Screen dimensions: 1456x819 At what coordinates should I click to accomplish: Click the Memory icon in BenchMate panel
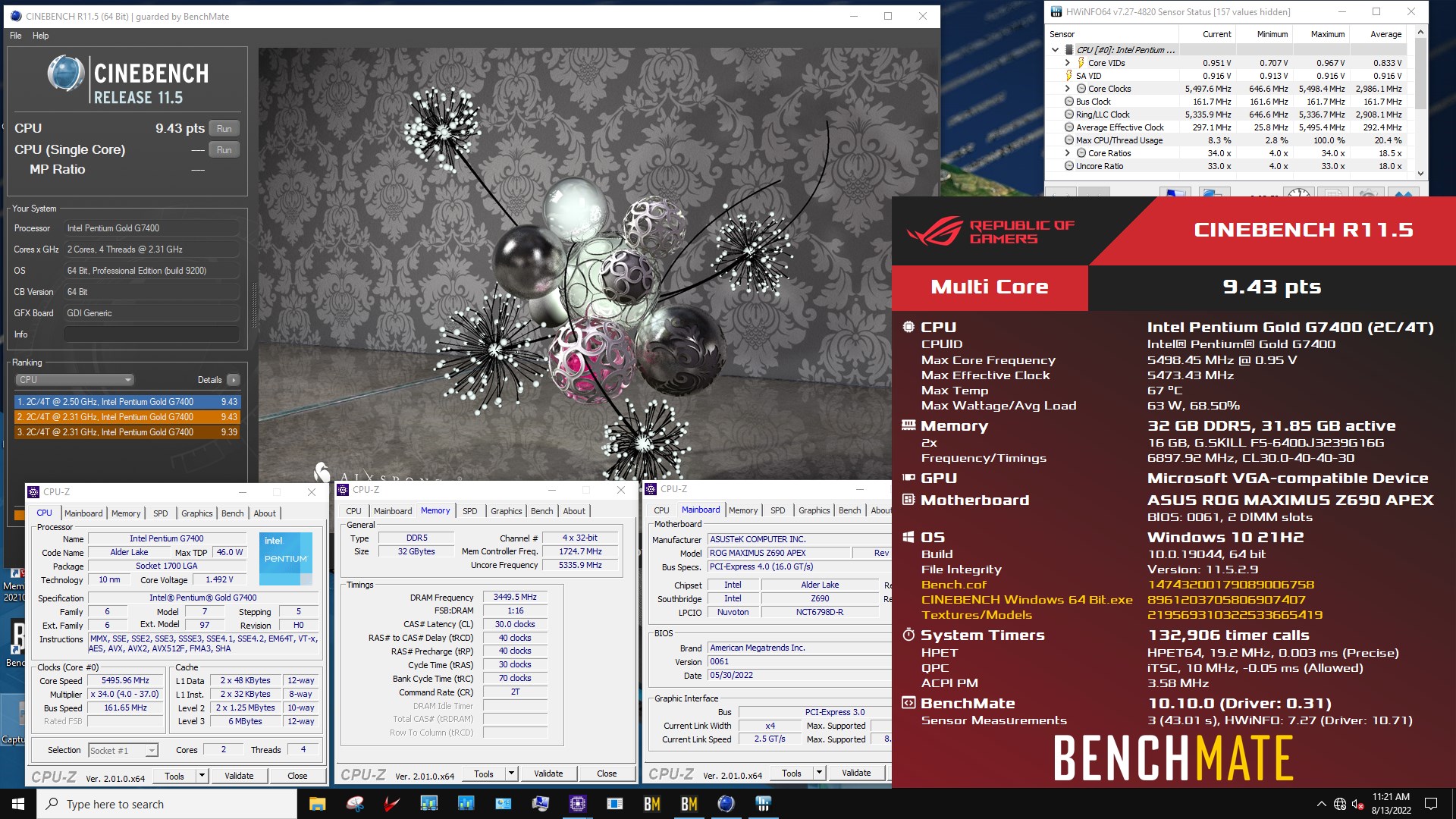pyautogui.click(x=908, y=425)
